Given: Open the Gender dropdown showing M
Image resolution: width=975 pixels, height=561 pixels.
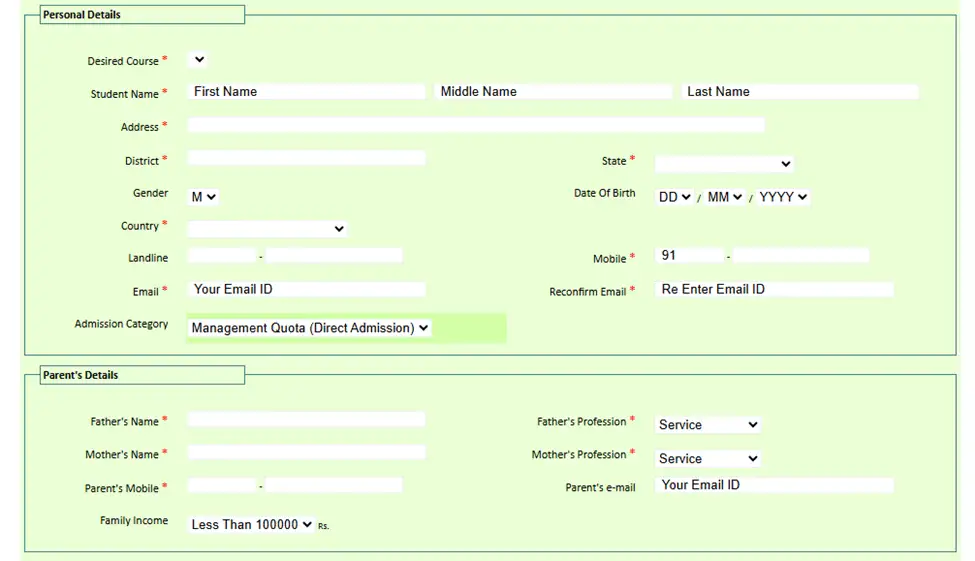Looking at the screenshot, I should [x=203, y=197].
